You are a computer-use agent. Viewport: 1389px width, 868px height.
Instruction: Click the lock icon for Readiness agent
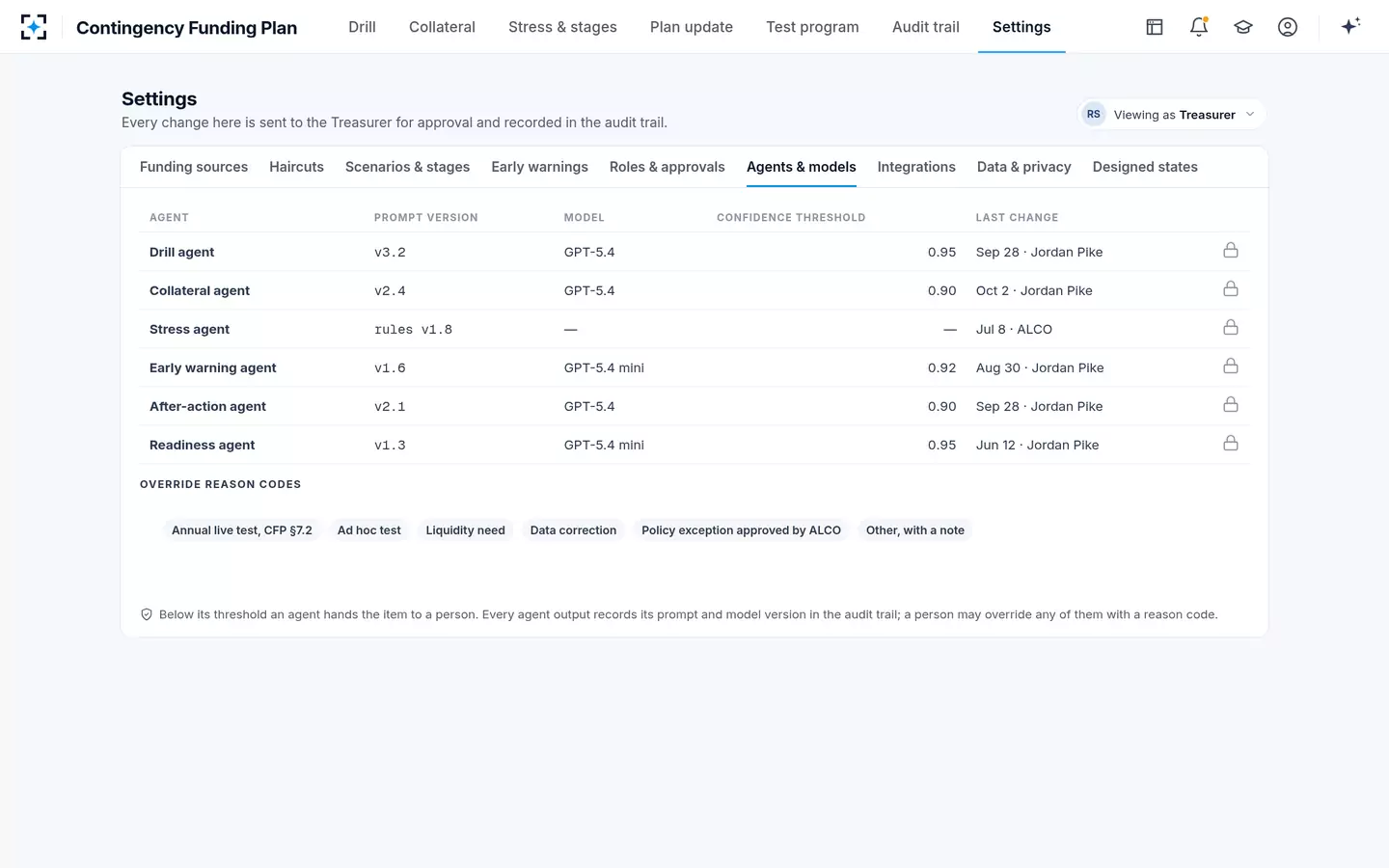click(x=1231, y=444)
